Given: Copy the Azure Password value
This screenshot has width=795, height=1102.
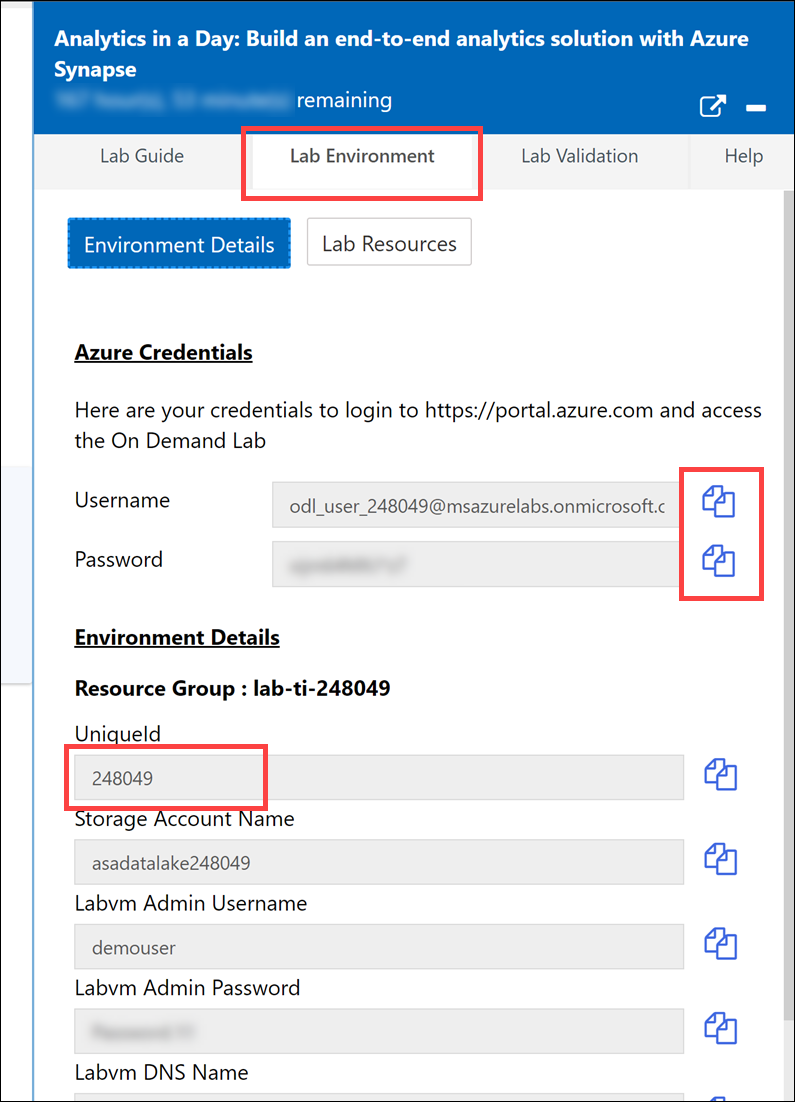Looking at the screenshot, I should coord(718,561).
